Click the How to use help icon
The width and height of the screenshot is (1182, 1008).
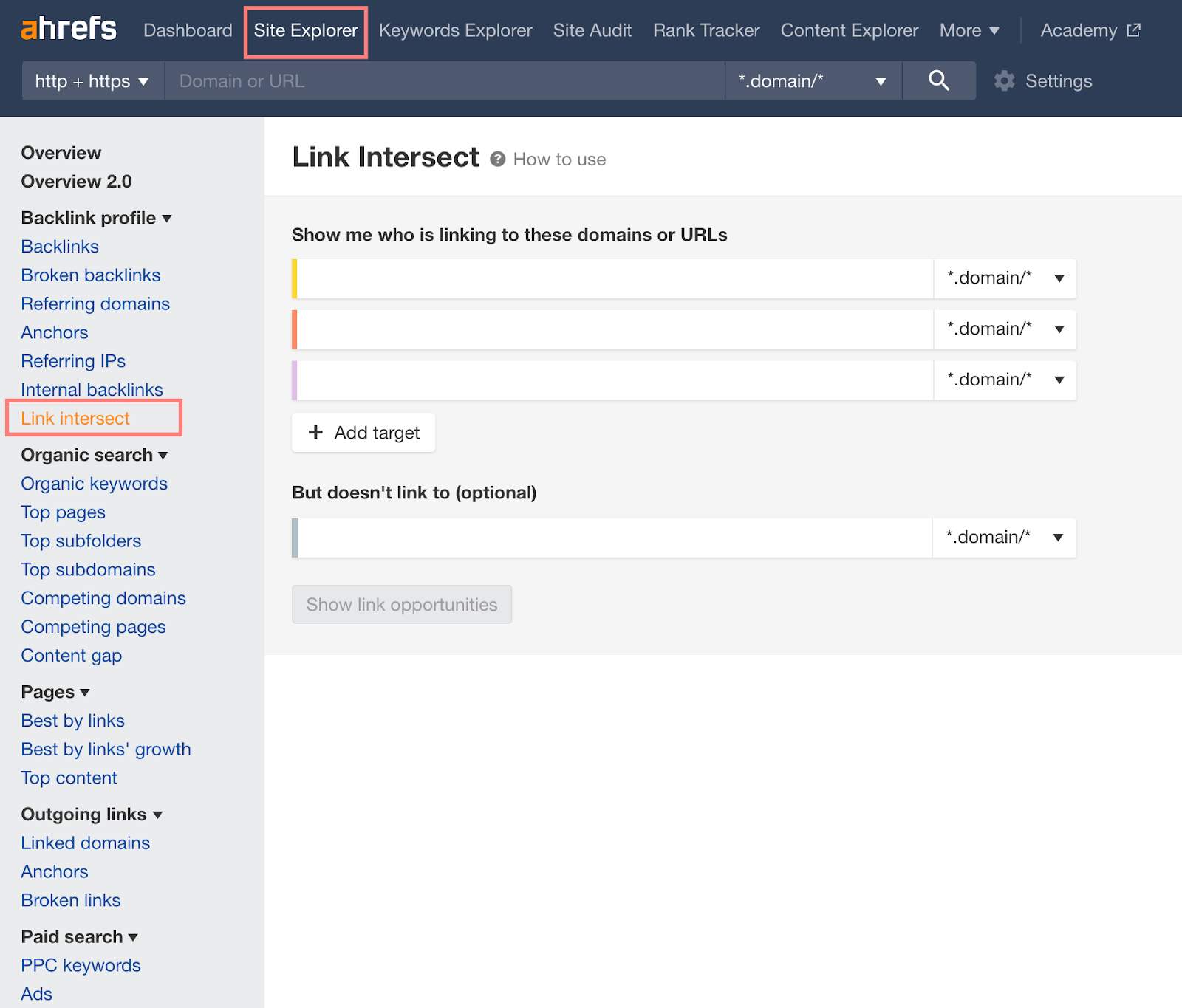coord(498,160)
